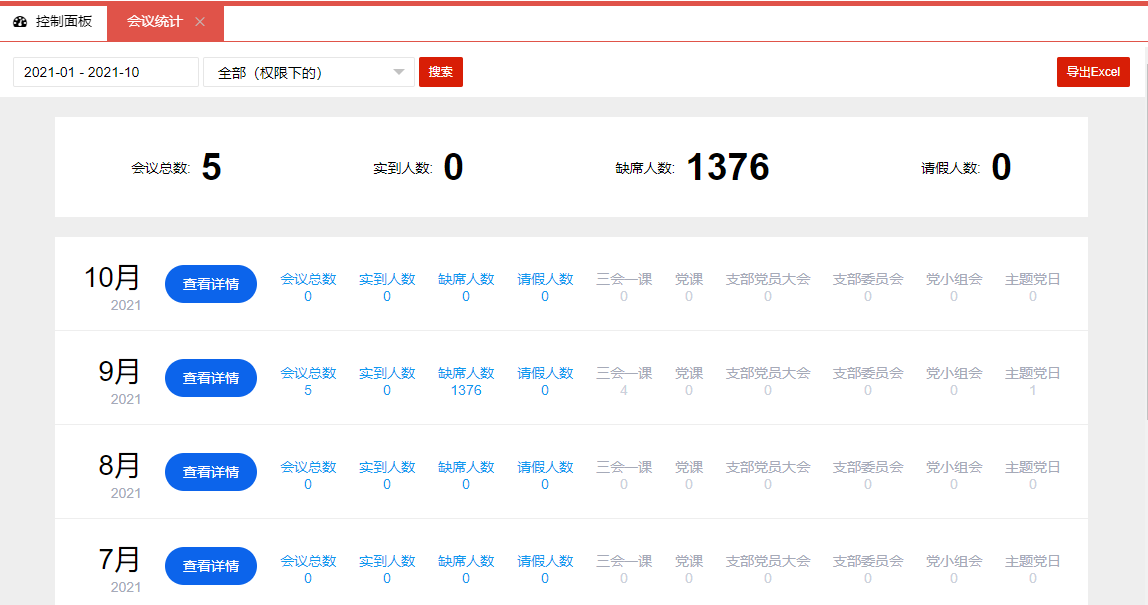
Task: Open the date range input field
Action: pyautogui.click(x=105, y=72)
